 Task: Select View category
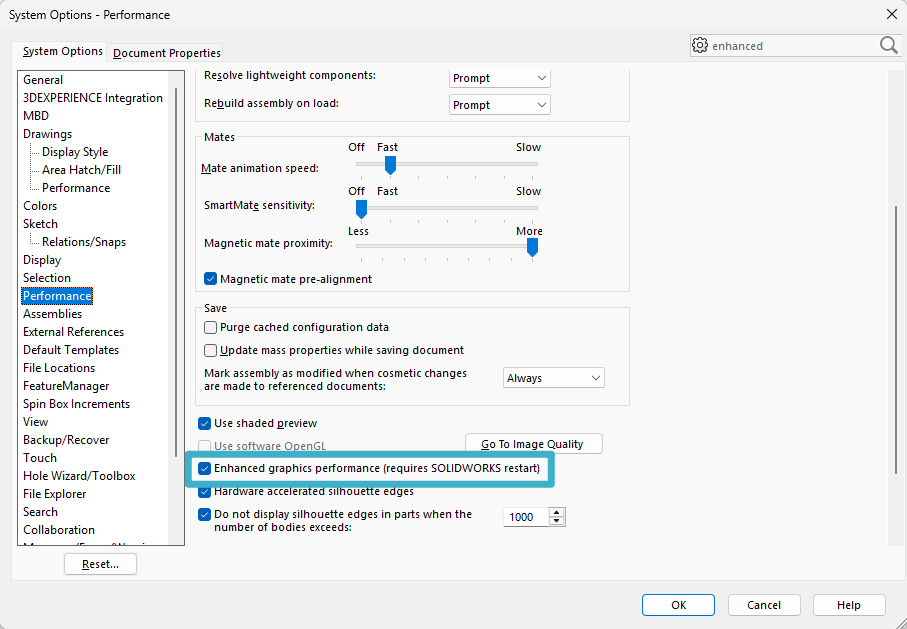(x=35, y=422)
